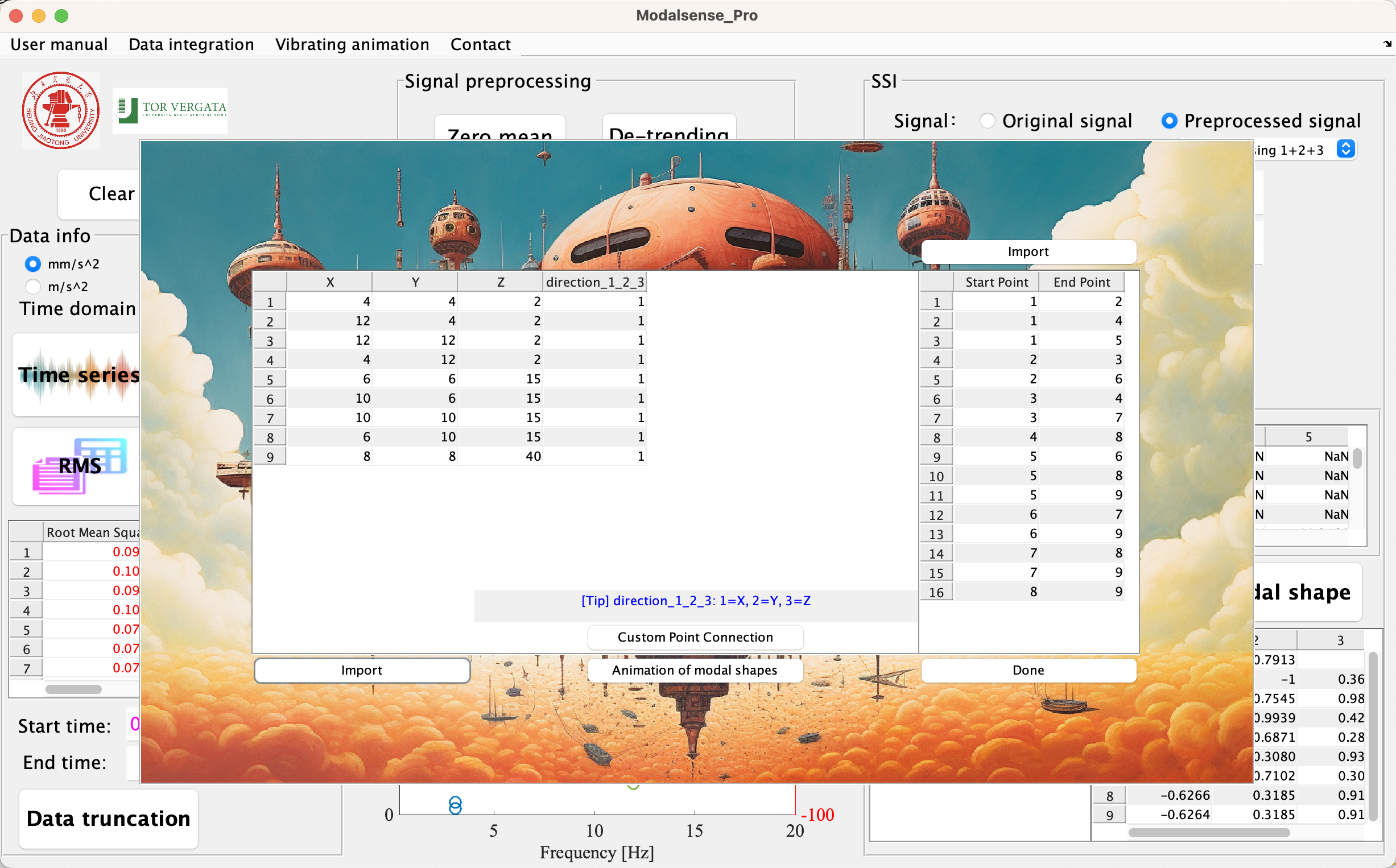Click the Start Point column header
1396x868 pixels.
click(x=997, y=282)
